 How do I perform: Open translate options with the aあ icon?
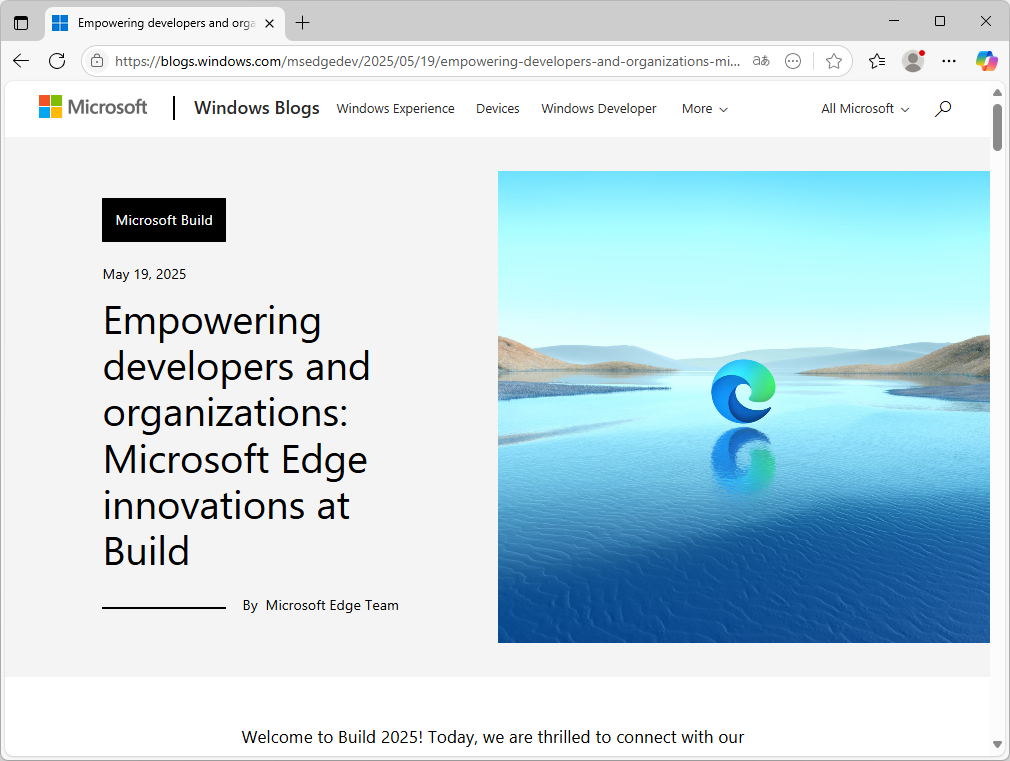coord(760,61)
